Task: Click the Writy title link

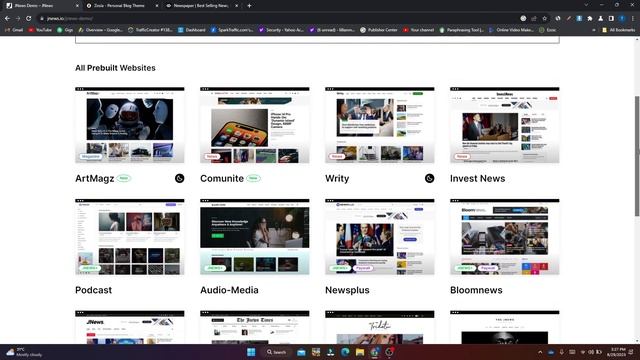Action: click(x=337, y=178)
